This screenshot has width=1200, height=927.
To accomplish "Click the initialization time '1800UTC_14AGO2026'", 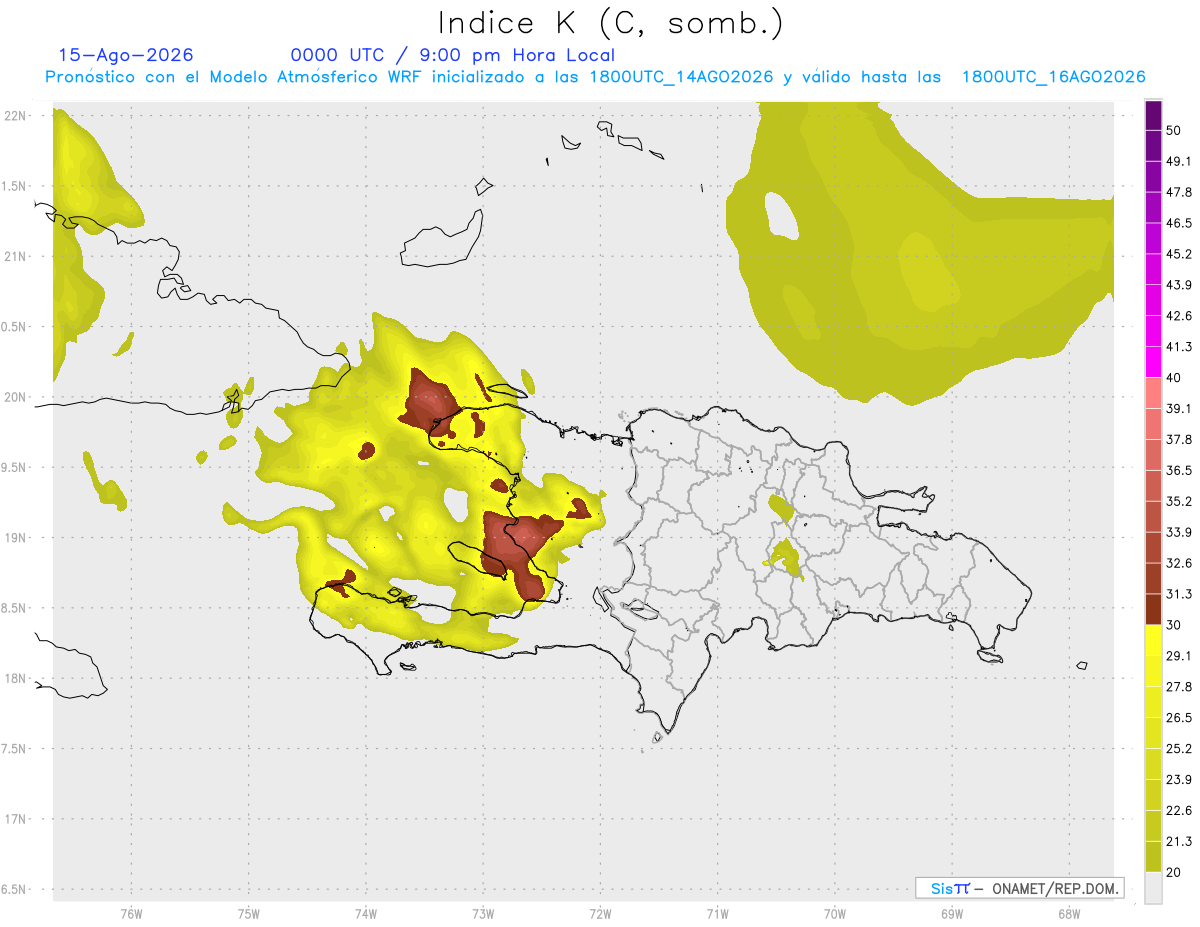I will (681, 77).
